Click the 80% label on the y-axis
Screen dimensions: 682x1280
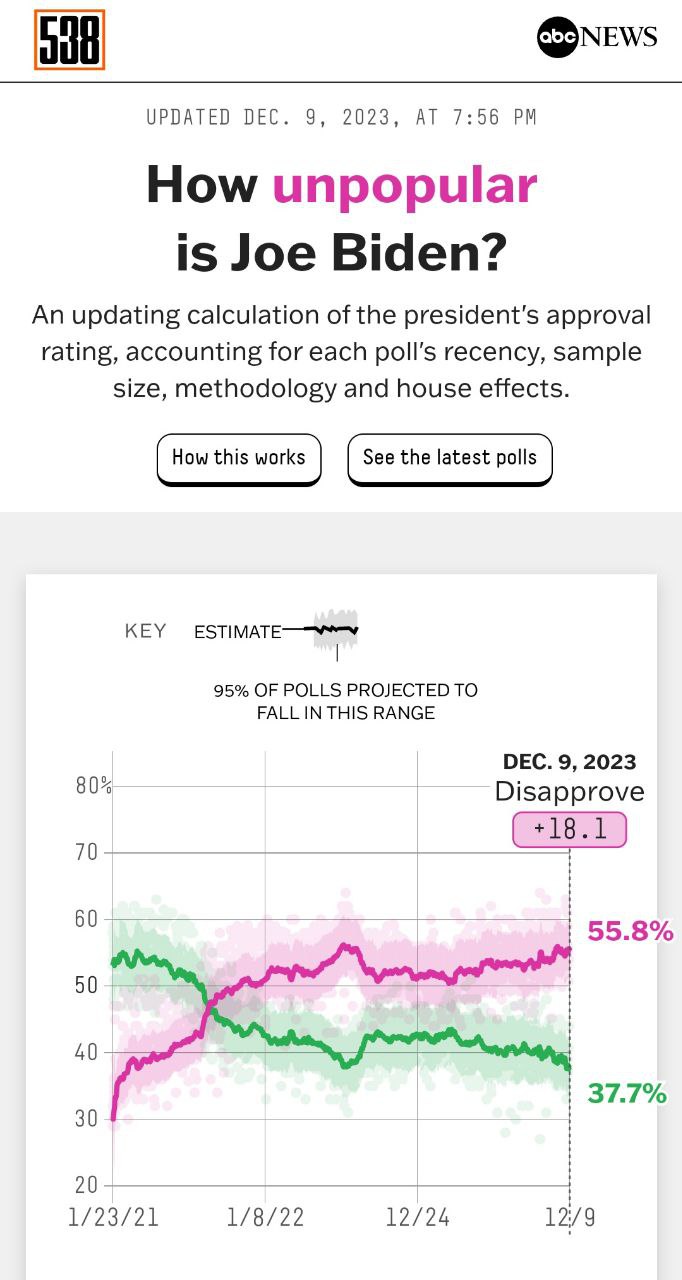(93, 786)
